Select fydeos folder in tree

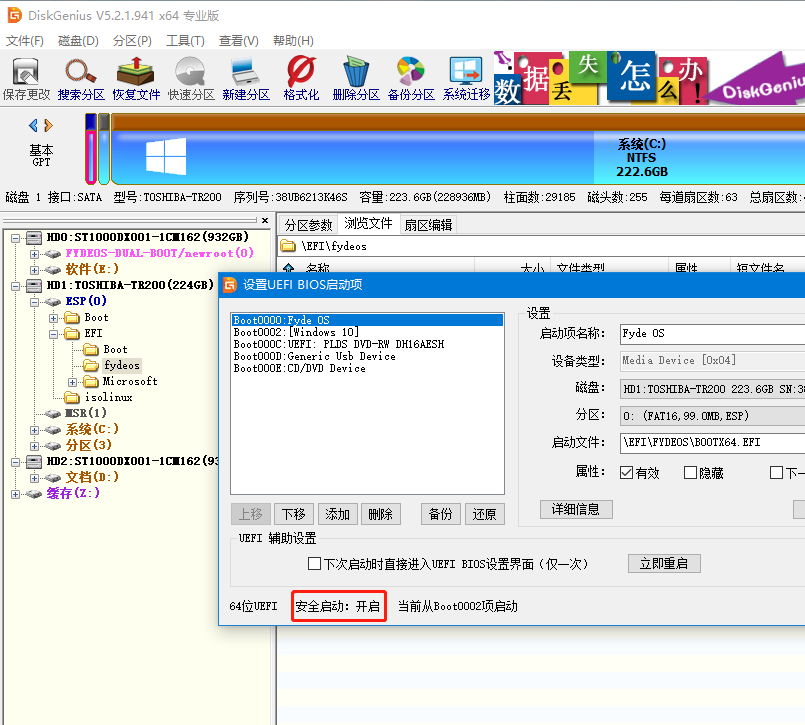click(122, 365)
